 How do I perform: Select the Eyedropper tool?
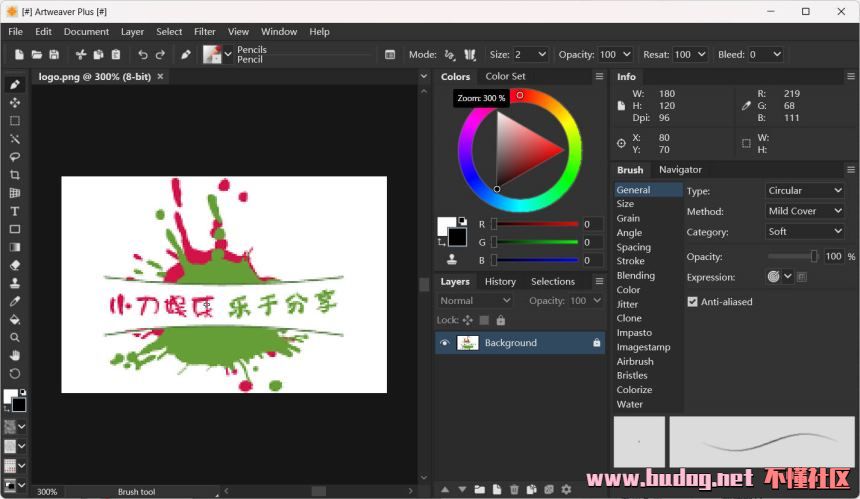[15, 302]
